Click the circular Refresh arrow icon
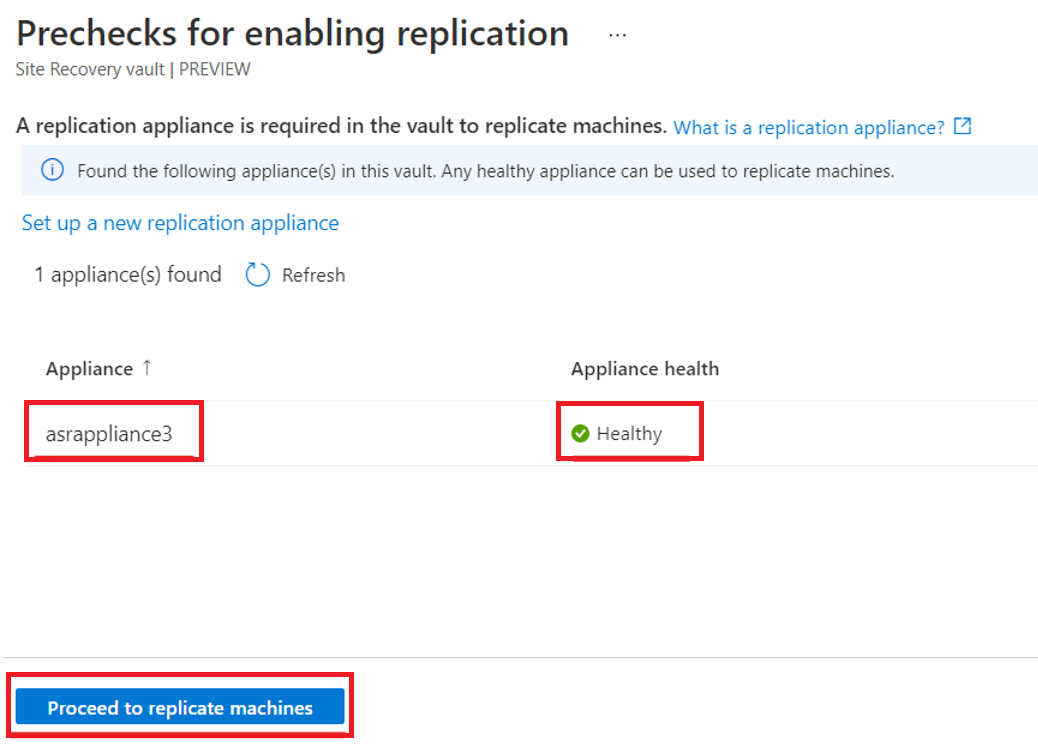Image resolution: width=1038 pixels, height=750 pixels. pyautogui.click(x=258, y=275)
